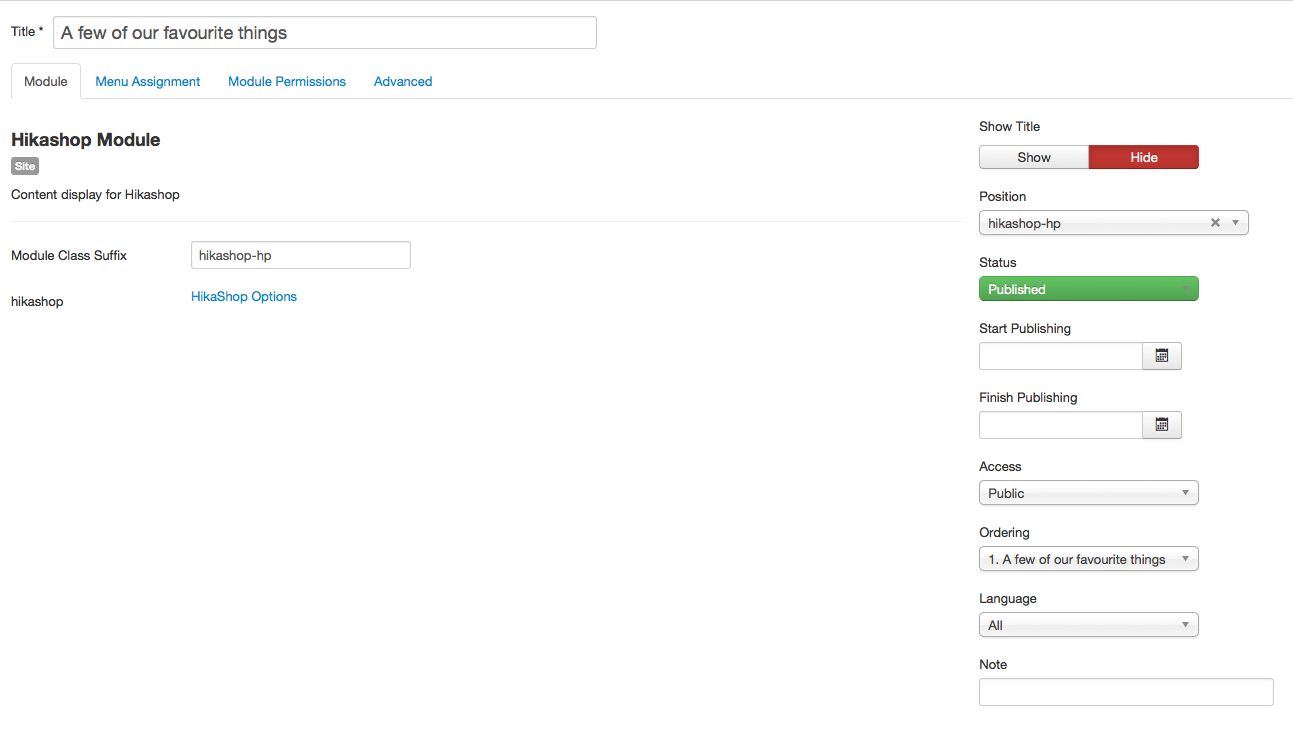The image size is (1293, 730).
Task: Click into the Note text field
Action: [1126, 692]
